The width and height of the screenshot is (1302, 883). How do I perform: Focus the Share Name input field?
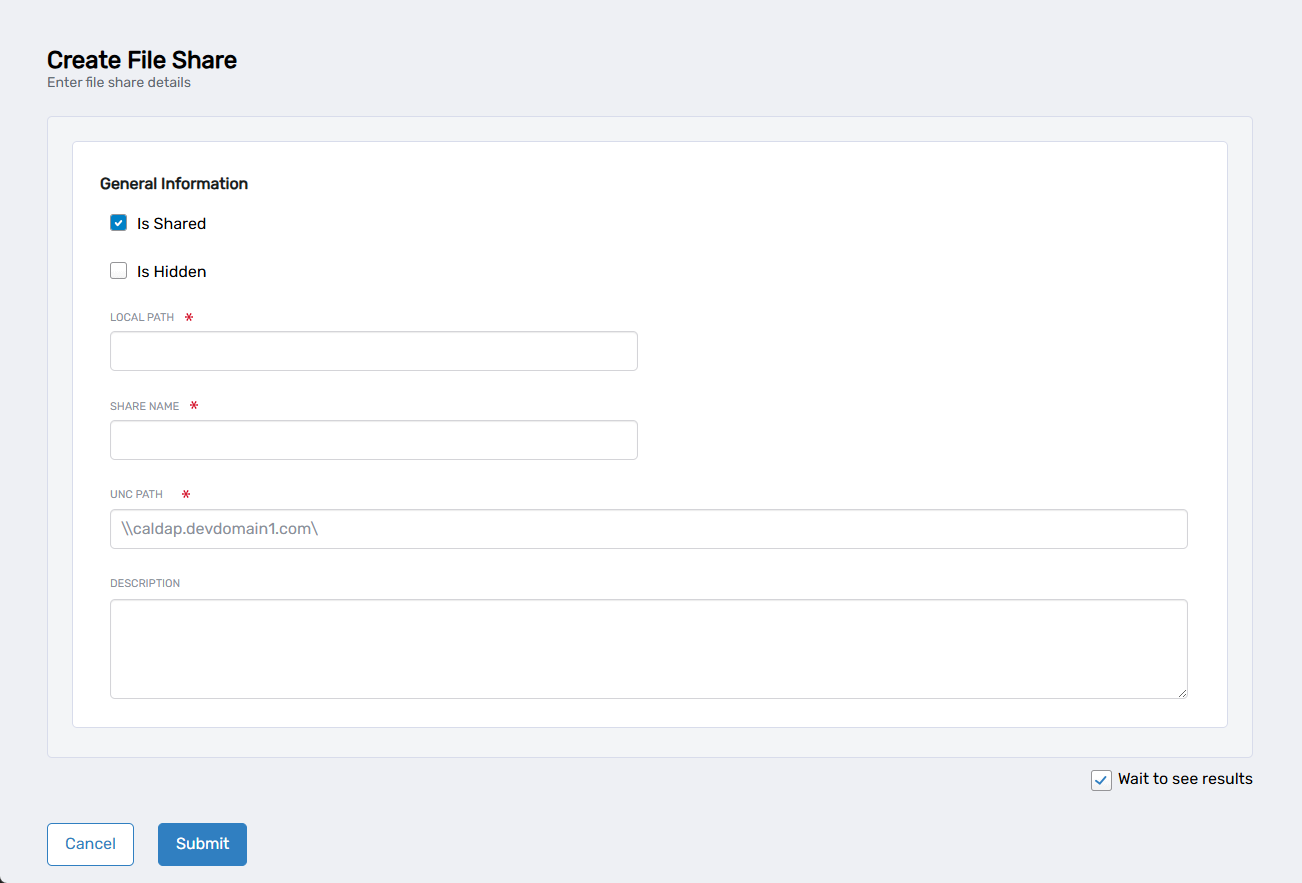[373, 439]
